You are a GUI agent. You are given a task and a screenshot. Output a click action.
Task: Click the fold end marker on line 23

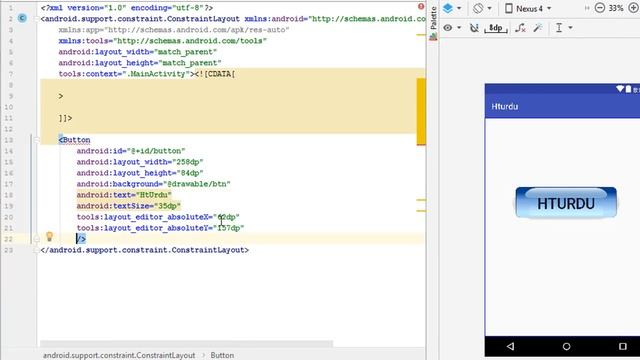point(36,249)
